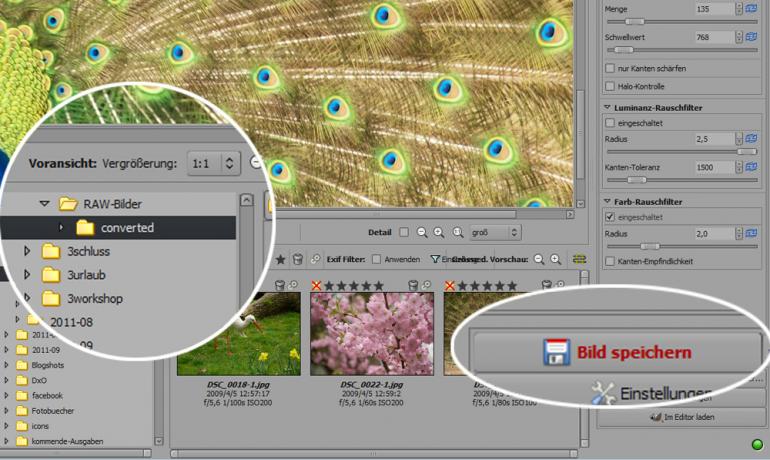The height and width of the screenshot is (460, 770).
Task: Link icon above DSC_0018-1.jpg thumbnail
Action: pyautogui.click(x=293, y=285)
